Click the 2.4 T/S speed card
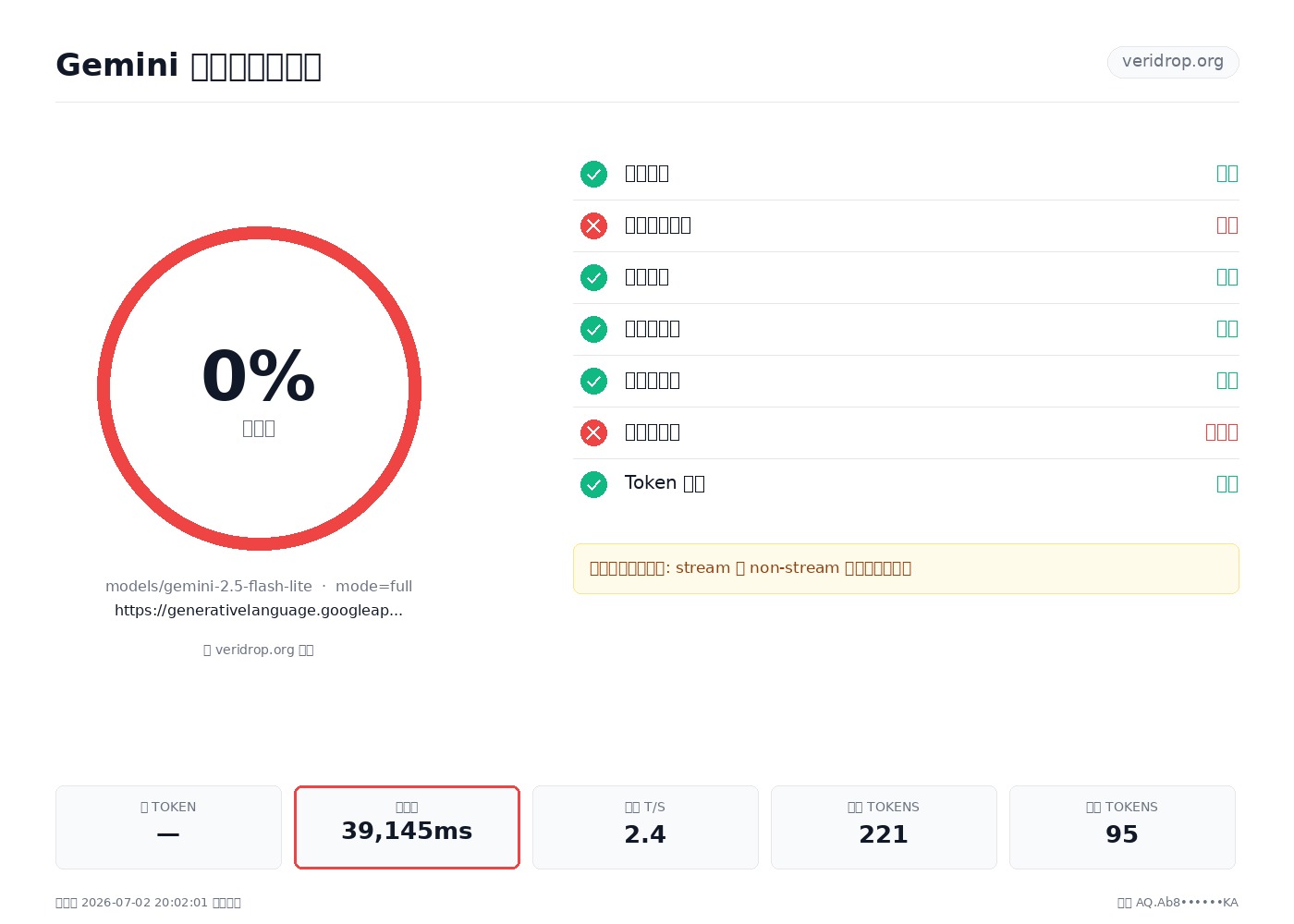The height and width of the screenshot is (924, 1294). click(x=645, y=827)
